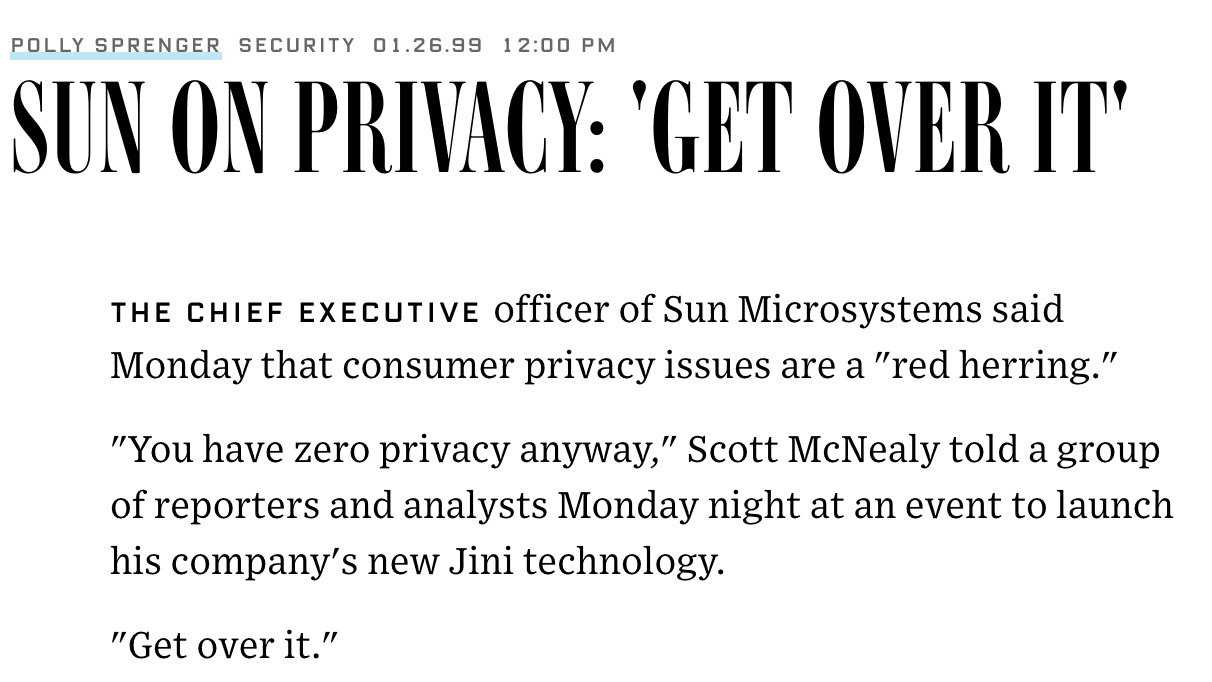Click the 01.26.99 publication date
Image resolution: width=1212 pixels, height=682 pixels.
[428, 45]
